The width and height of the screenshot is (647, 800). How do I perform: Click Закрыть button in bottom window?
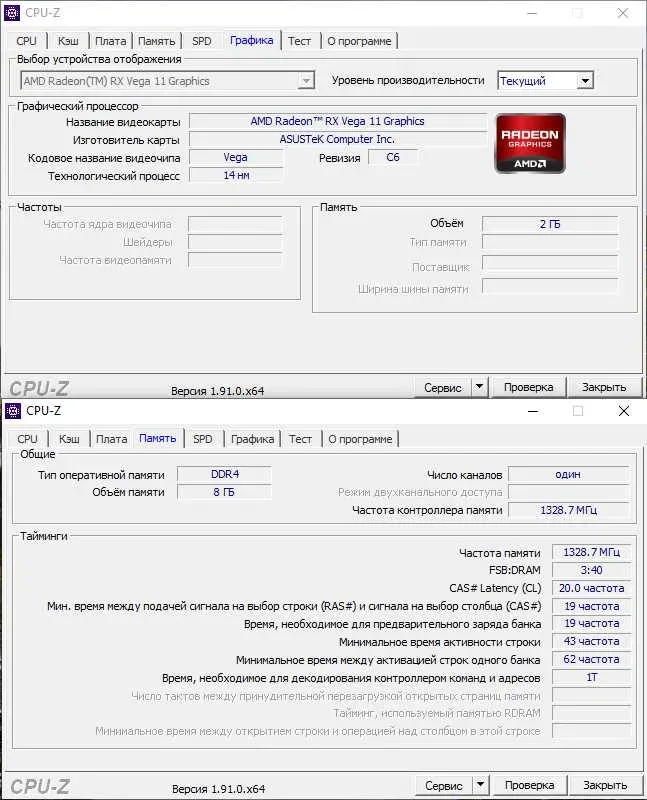605,785
